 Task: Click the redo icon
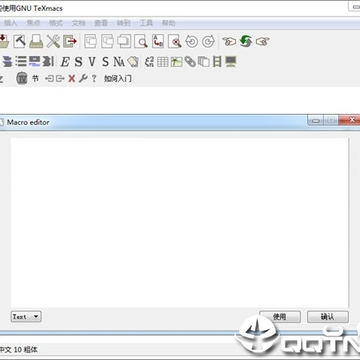click(x=208, y=41)
